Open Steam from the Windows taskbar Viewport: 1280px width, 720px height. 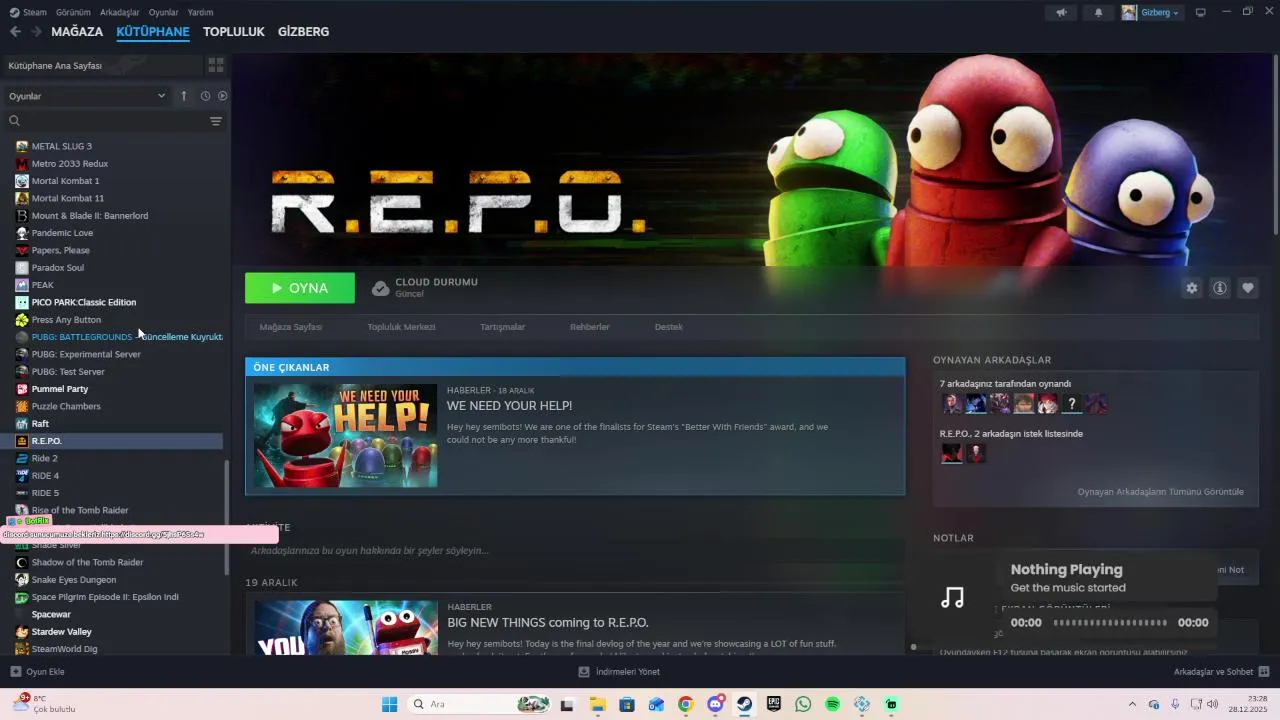tap(745, 704)
